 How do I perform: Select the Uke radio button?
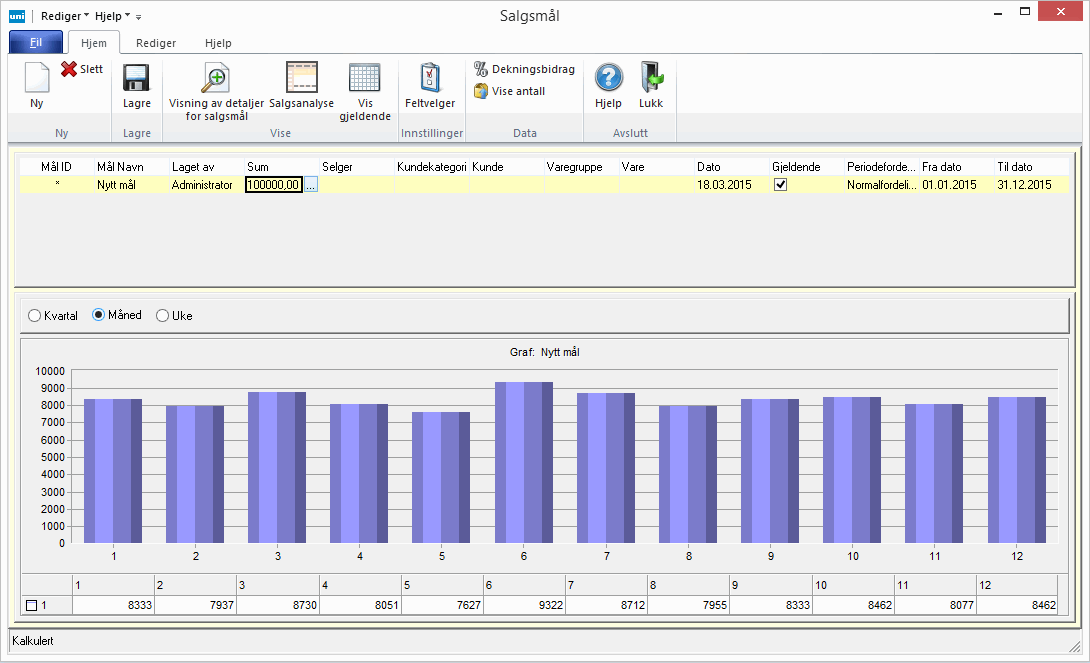pos(163,316)
